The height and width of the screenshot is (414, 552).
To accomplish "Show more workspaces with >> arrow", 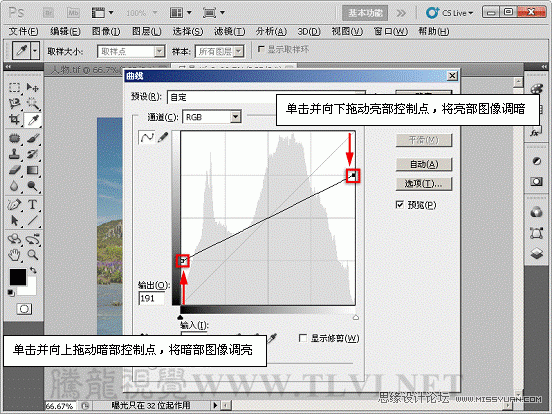I will (401, 13).
